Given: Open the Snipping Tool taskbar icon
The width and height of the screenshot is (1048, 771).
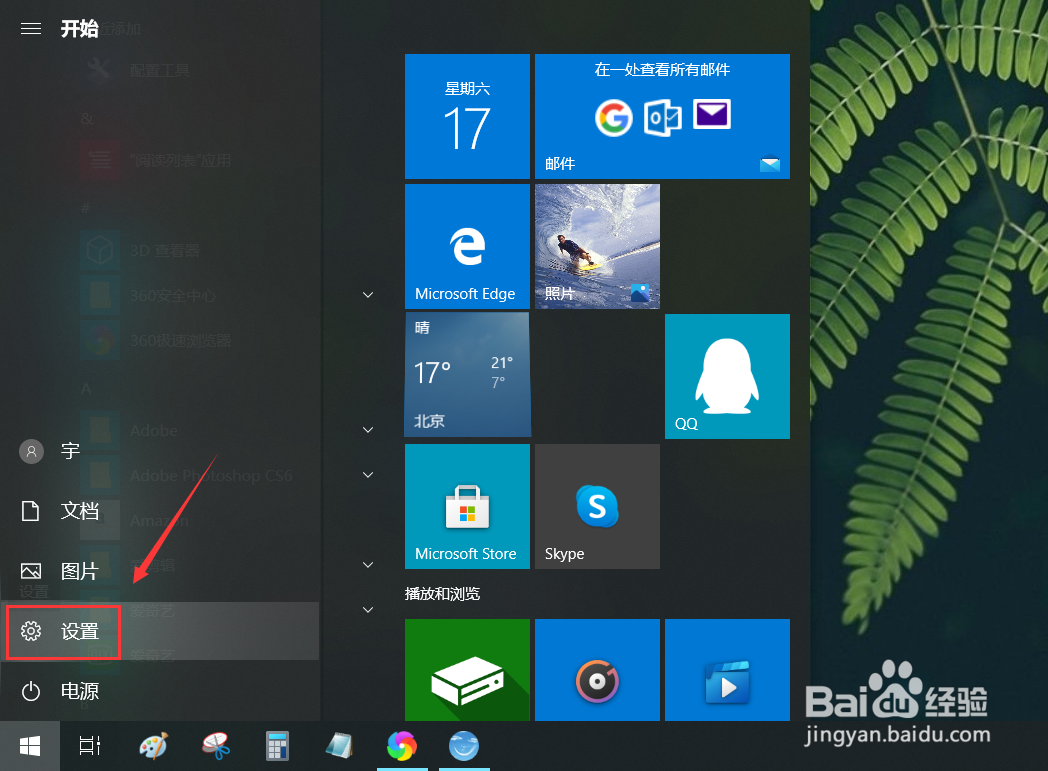Looking at the screenshot, I should coord(215,746).
